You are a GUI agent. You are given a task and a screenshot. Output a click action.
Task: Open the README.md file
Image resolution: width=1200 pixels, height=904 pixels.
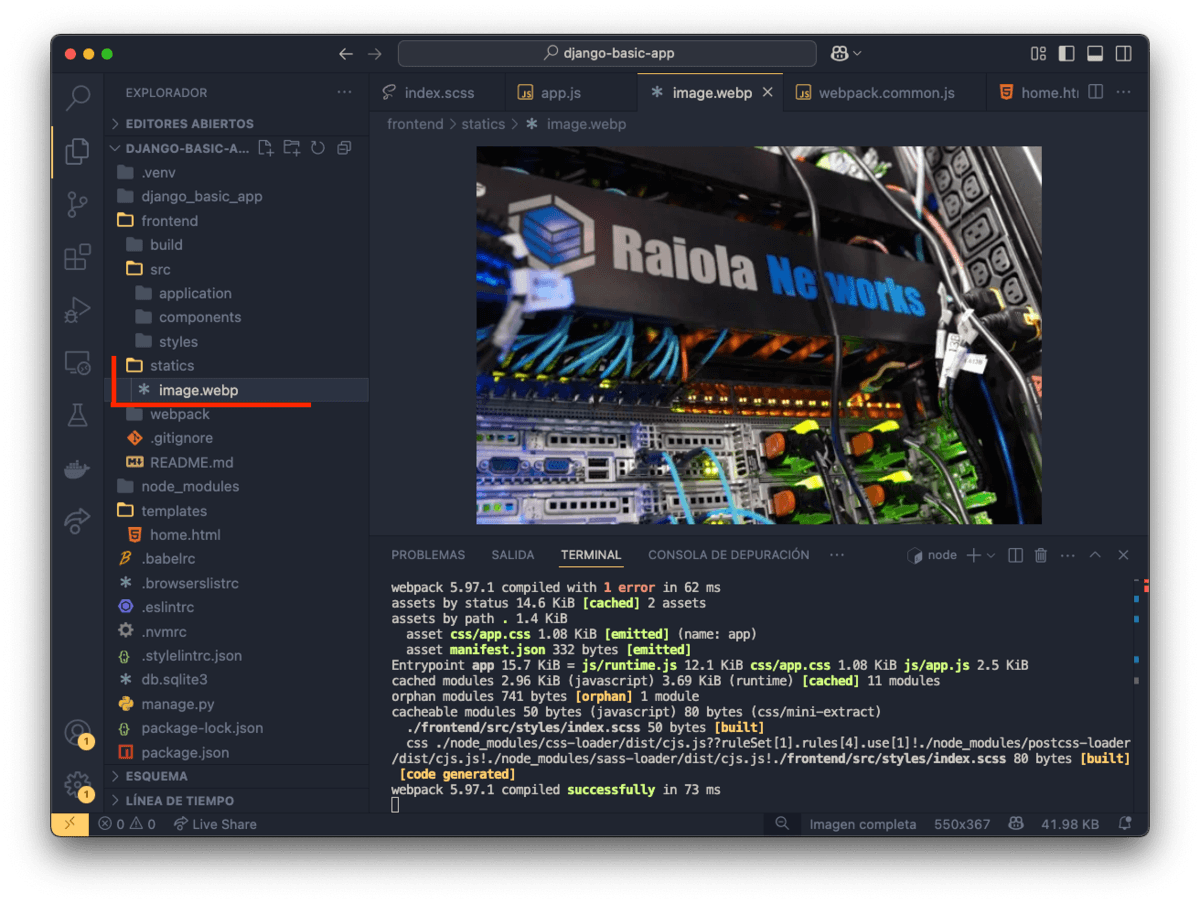pos(237,462)
